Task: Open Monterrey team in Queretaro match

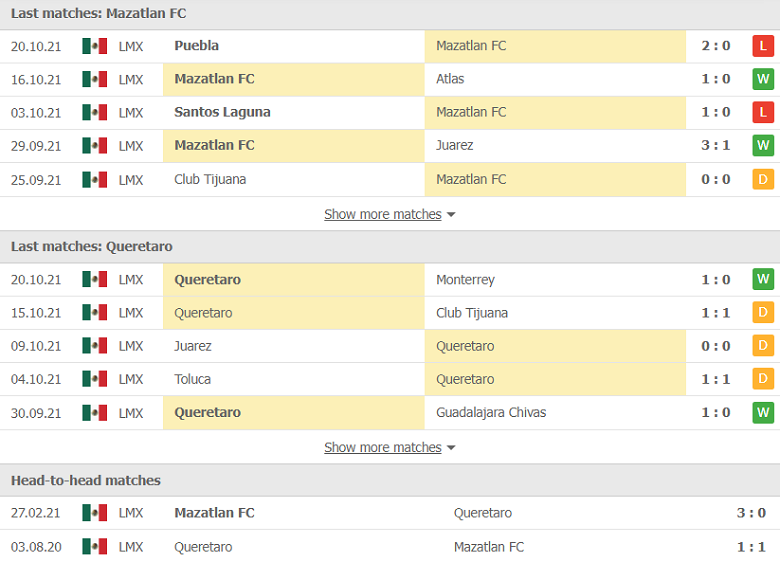Action: 465,280
